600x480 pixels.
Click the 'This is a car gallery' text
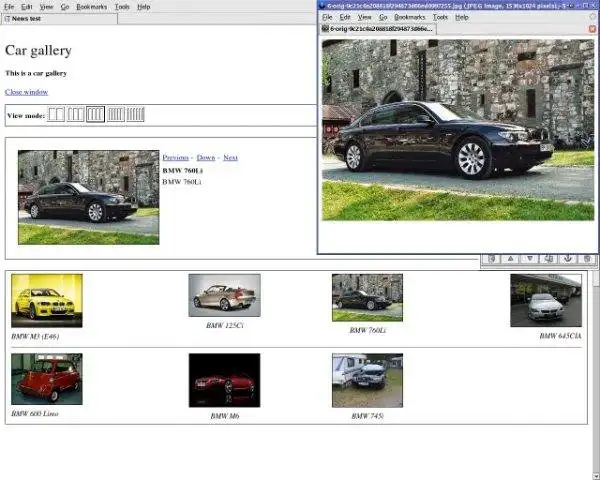(x=36, y=73)
